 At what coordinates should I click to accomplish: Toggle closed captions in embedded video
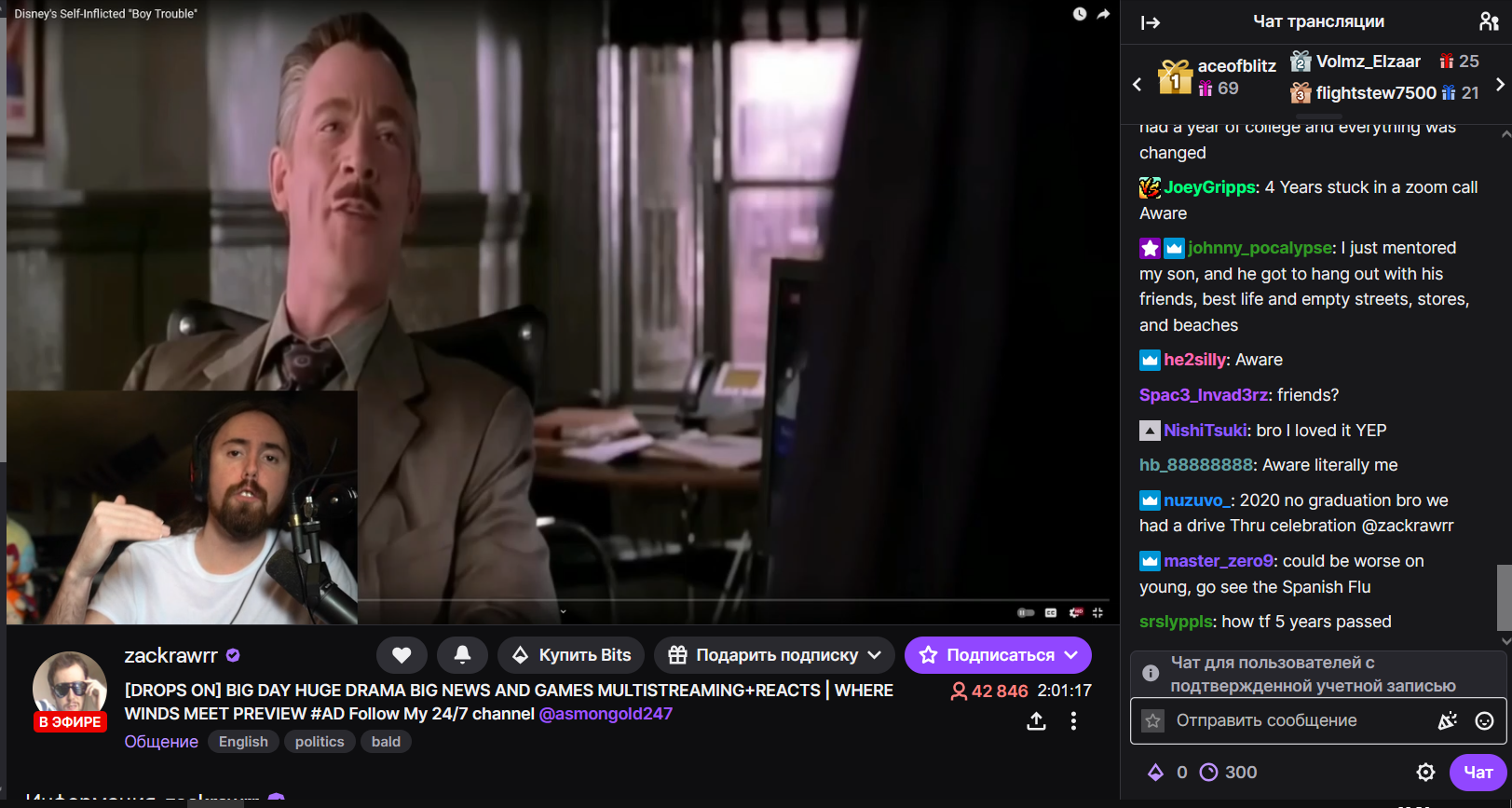1051,612
